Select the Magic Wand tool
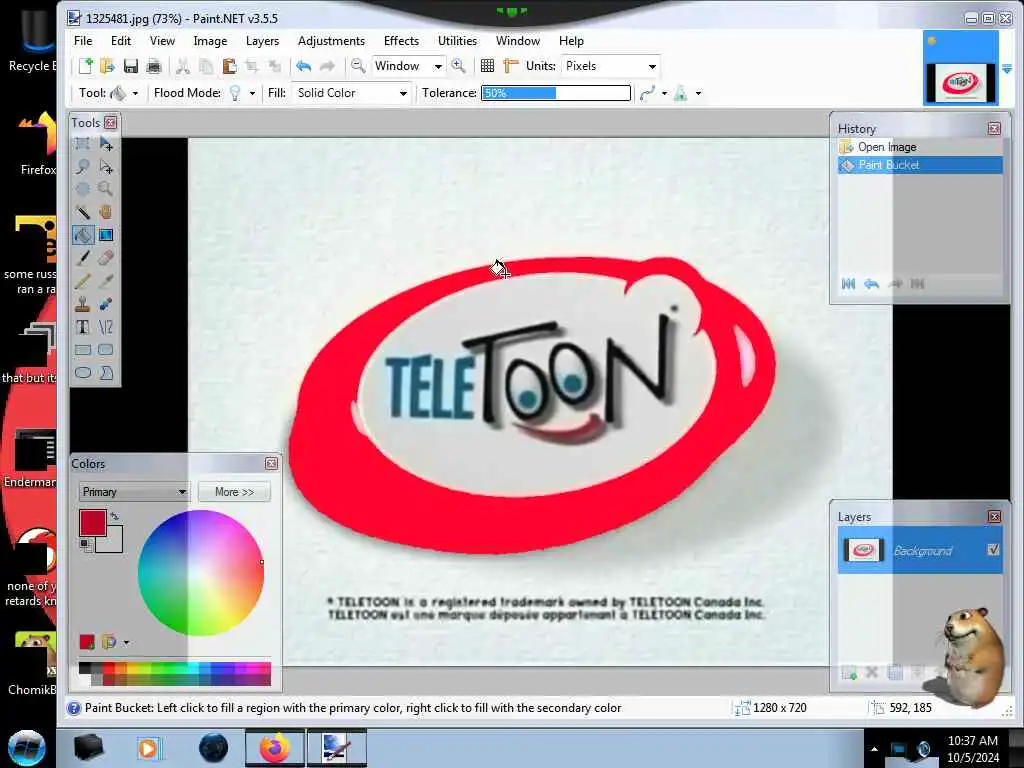This screenshot has height=768, width=1024. [x=83, y=212]
